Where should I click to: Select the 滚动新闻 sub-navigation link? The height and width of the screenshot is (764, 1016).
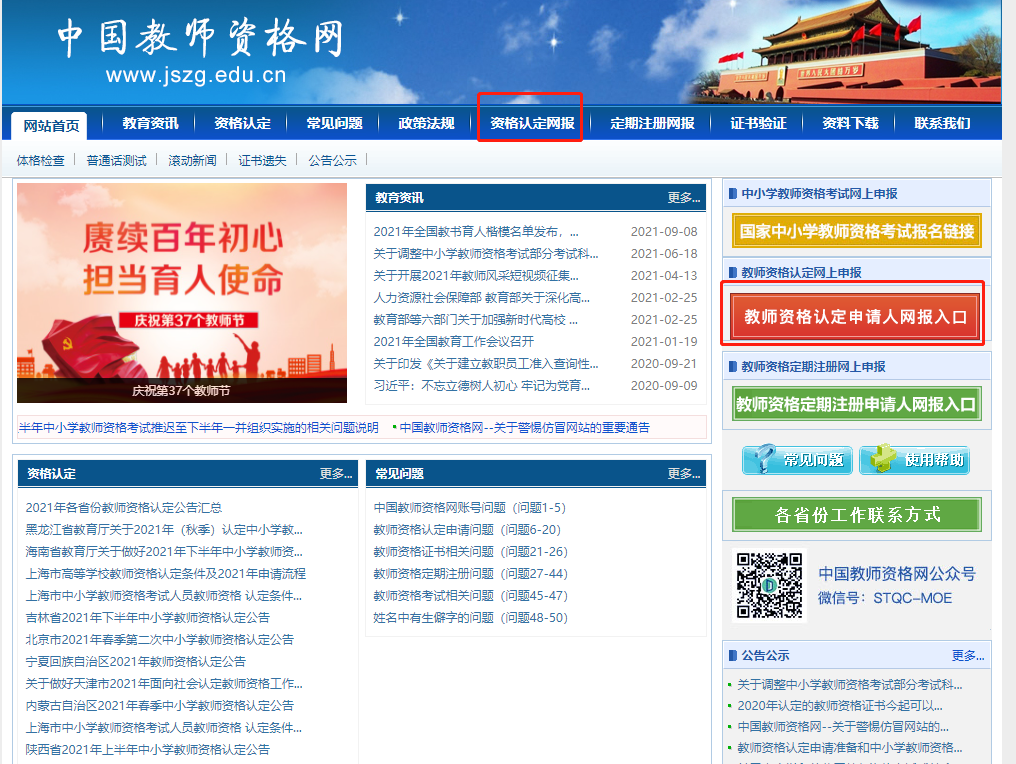[192, 160]
